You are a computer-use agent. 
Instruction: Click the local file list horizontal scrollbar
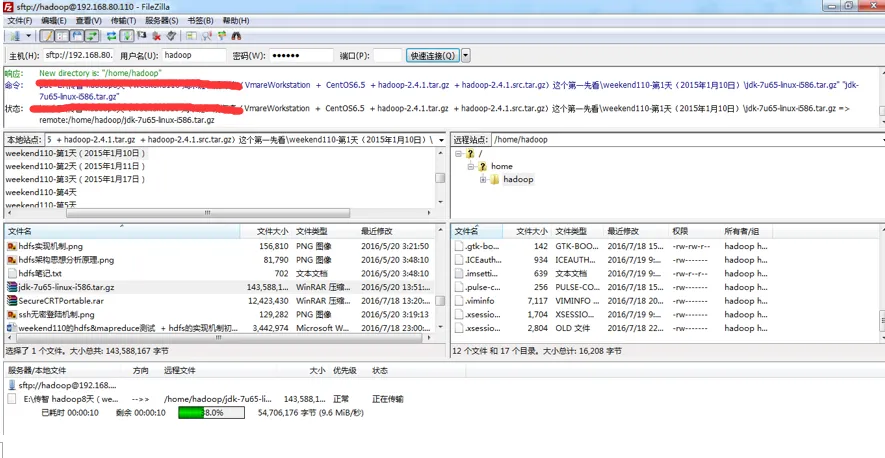coord(218,338)
